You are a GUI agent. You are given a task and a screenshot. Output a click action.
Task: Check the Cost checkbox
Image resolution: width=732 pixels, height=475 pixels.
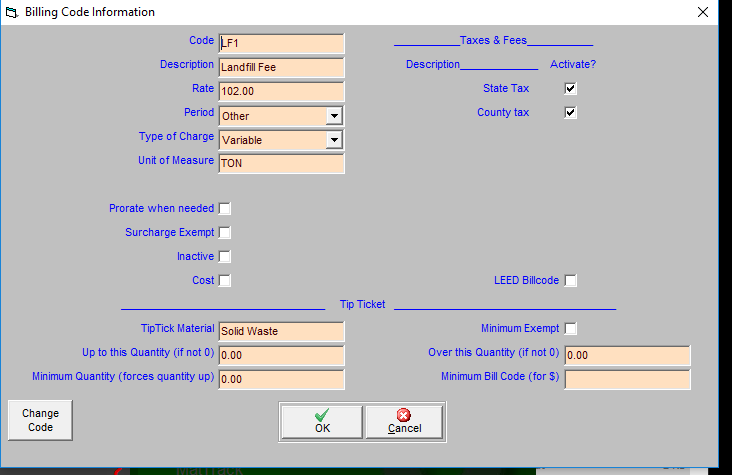point(225,281)
